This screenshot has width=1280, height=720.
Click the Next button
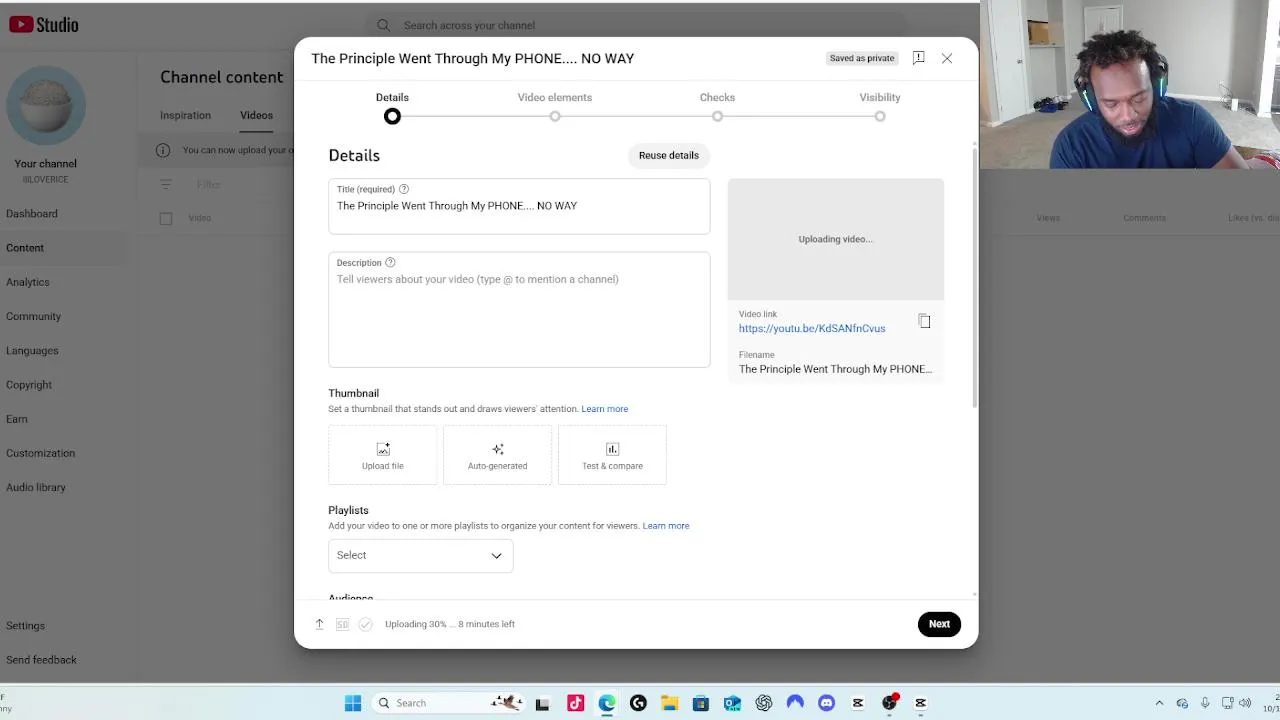tap(939, 624)
